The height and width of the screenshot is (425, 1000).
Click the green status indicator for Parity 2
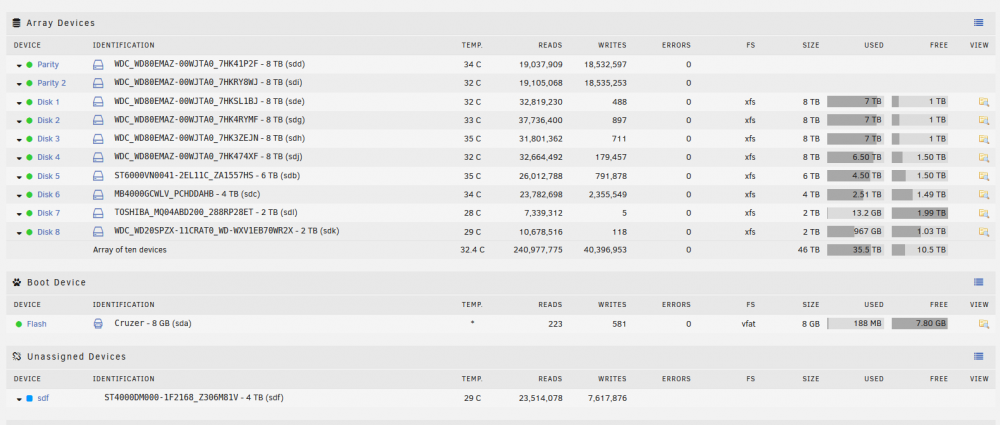coord(29,84)
